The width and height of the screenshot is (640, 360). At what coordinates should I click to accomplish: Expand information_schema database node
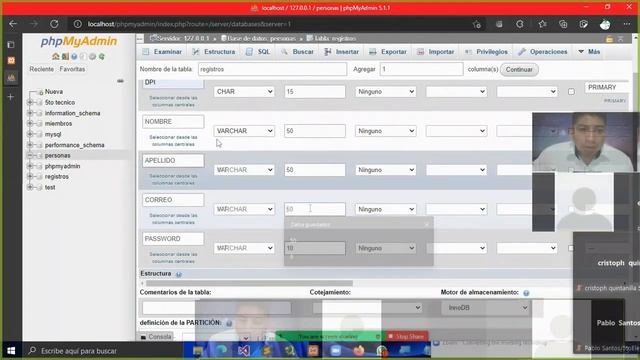(30, 113)
